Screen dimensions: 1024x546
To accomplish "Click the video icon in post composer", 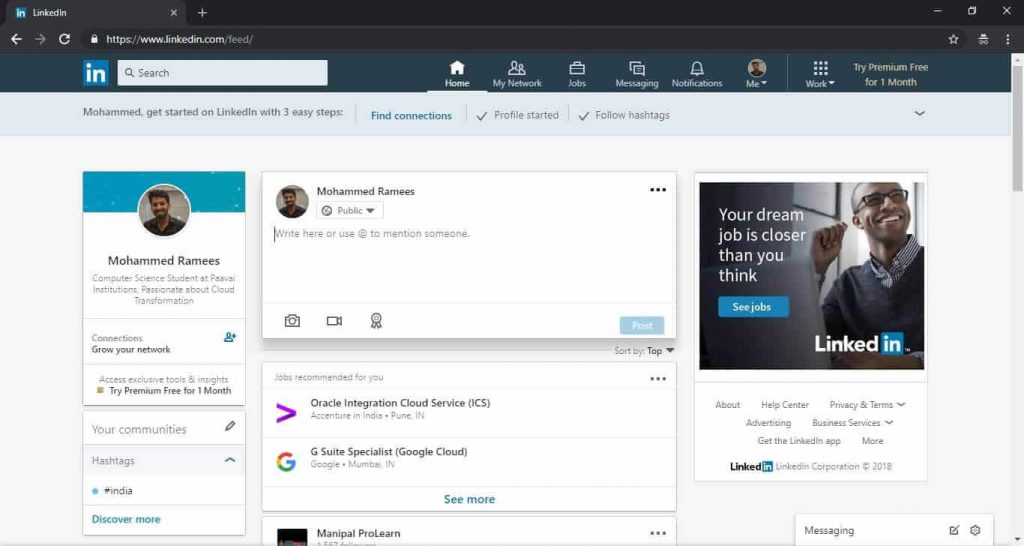I will tap(334, 321).
